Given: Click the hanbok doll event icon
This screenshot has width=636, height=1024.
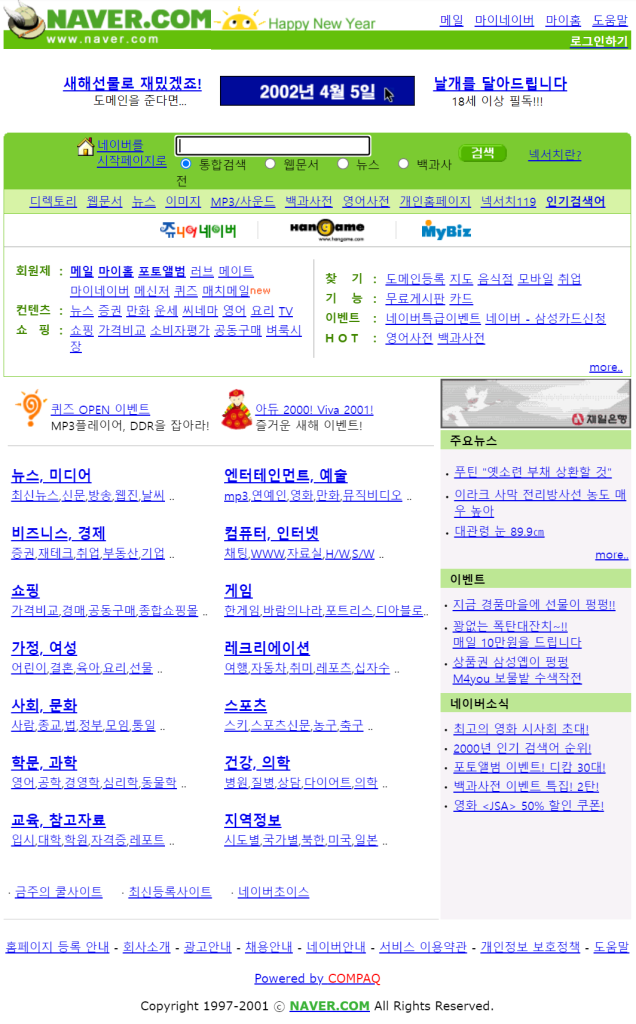Looking at the screenshot, I should tap(236, 409).
